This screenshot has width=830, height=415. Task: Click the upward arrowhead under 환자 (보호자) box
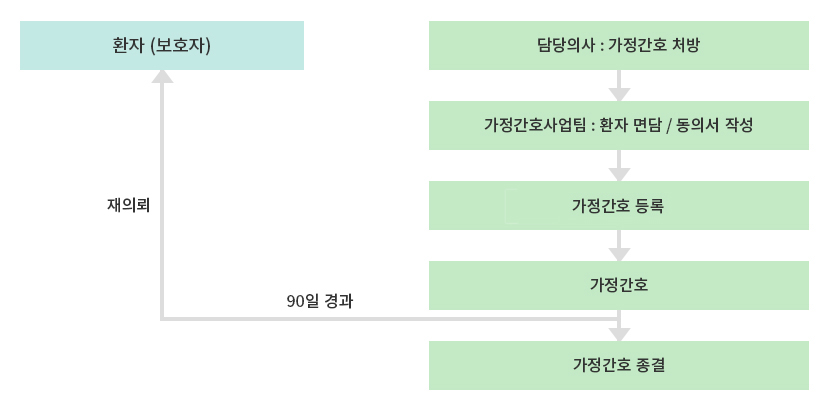pos(163,77)
